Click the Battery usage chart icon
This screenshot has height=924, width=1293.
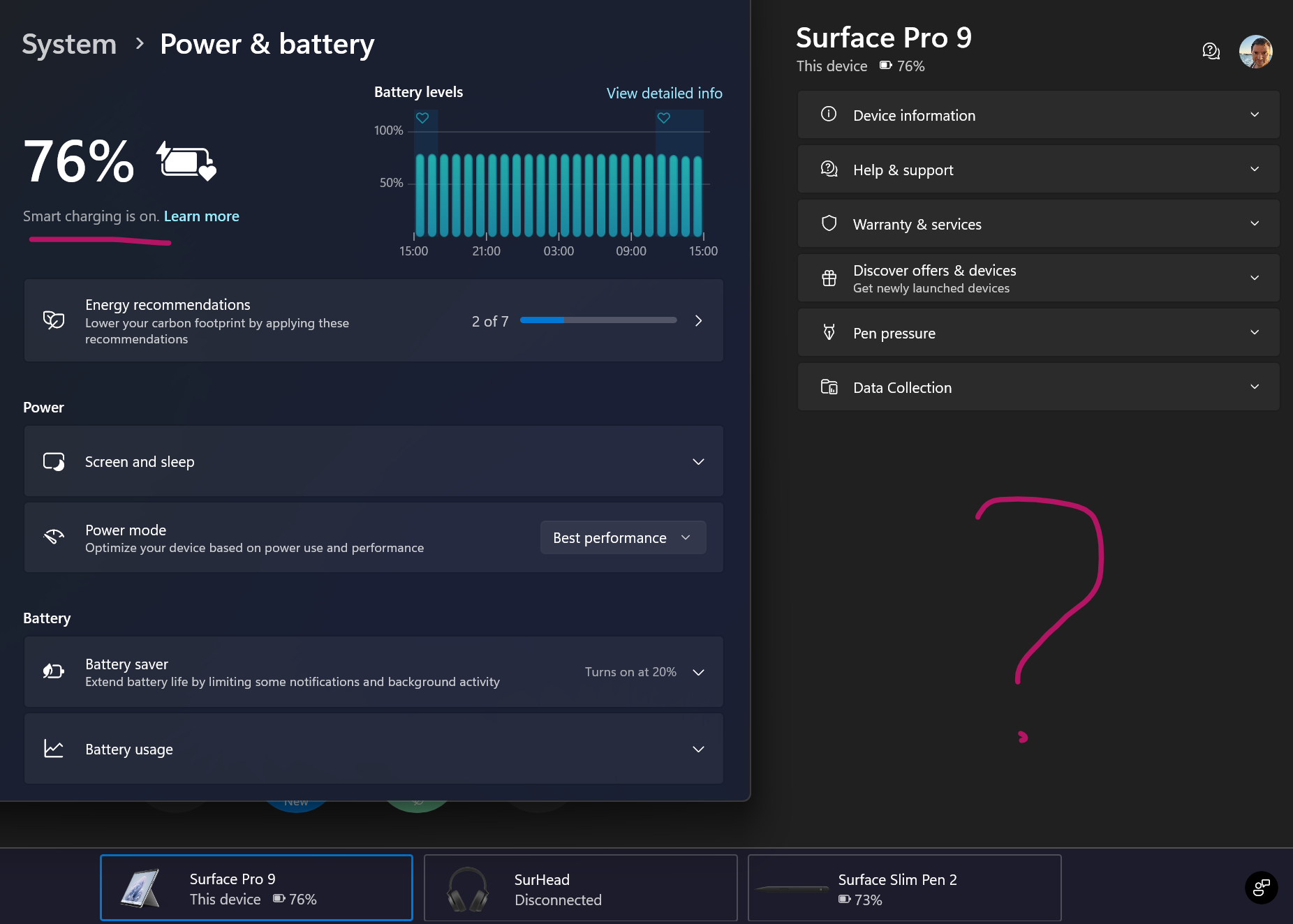(53, 748)
